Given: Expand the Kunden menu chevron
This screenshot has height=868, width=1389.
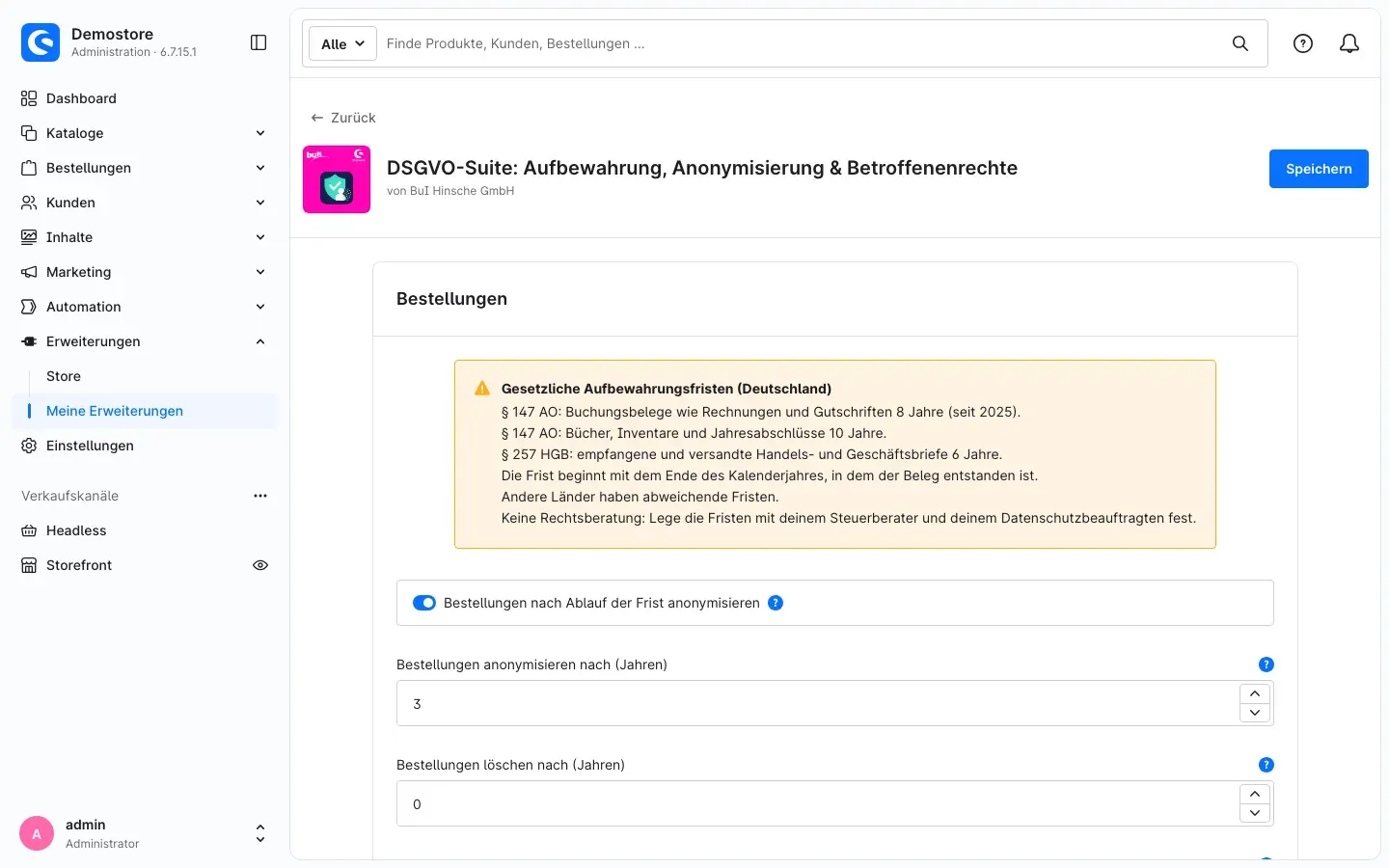Looking at the screenshot, I should coord(260,203).
